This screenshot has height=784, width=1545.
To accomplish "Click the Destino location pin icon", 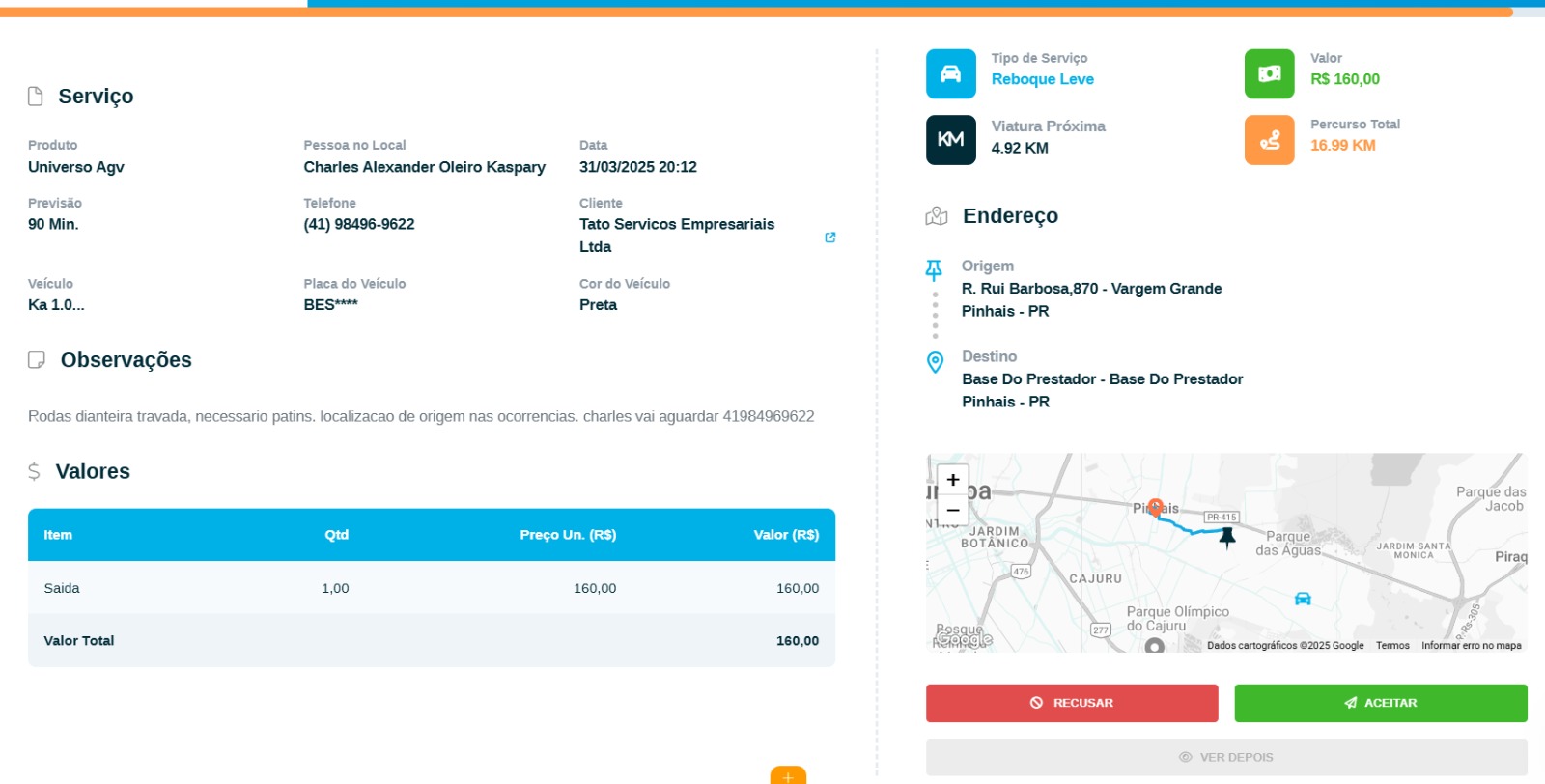I will click(x=935, y=362).
